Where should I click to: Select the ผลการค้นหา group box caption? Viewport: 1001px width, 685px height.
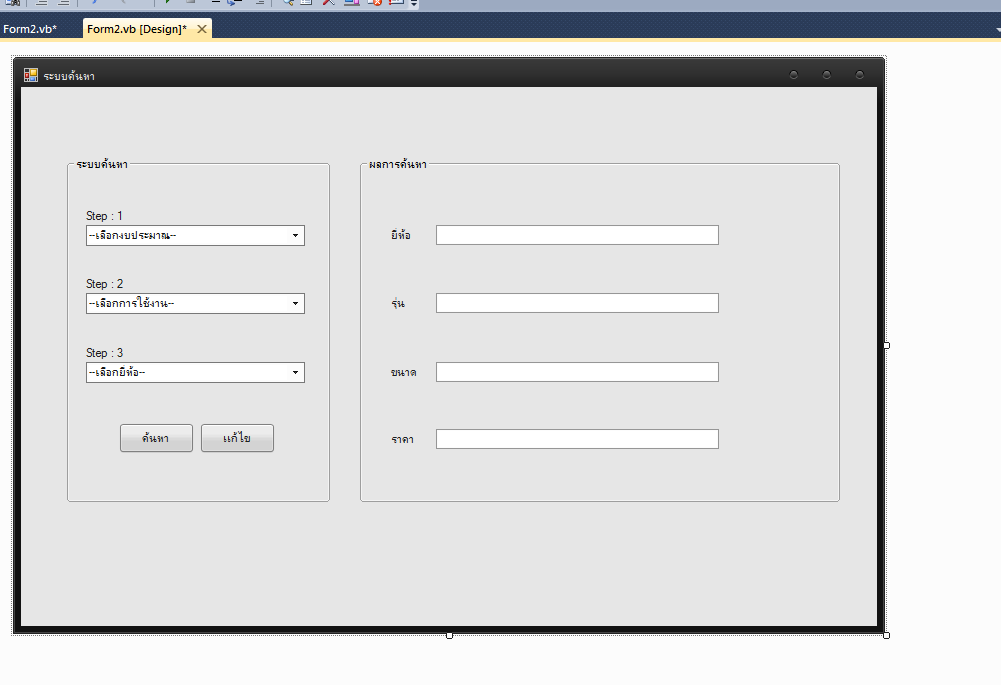[x=398, y=164]
